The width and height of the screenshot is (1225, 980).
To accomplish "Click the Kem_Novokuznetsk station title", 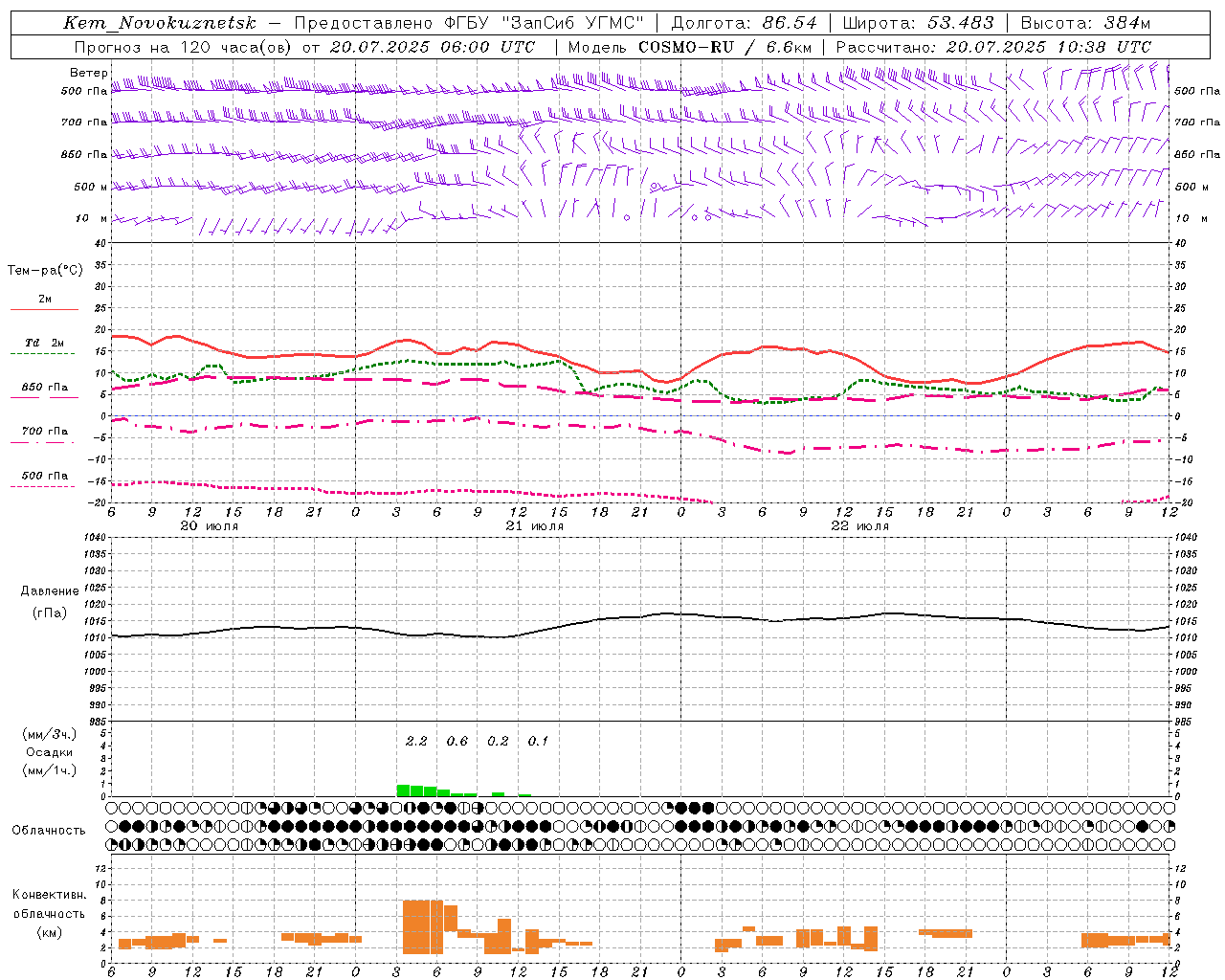I will coord(160,23).
